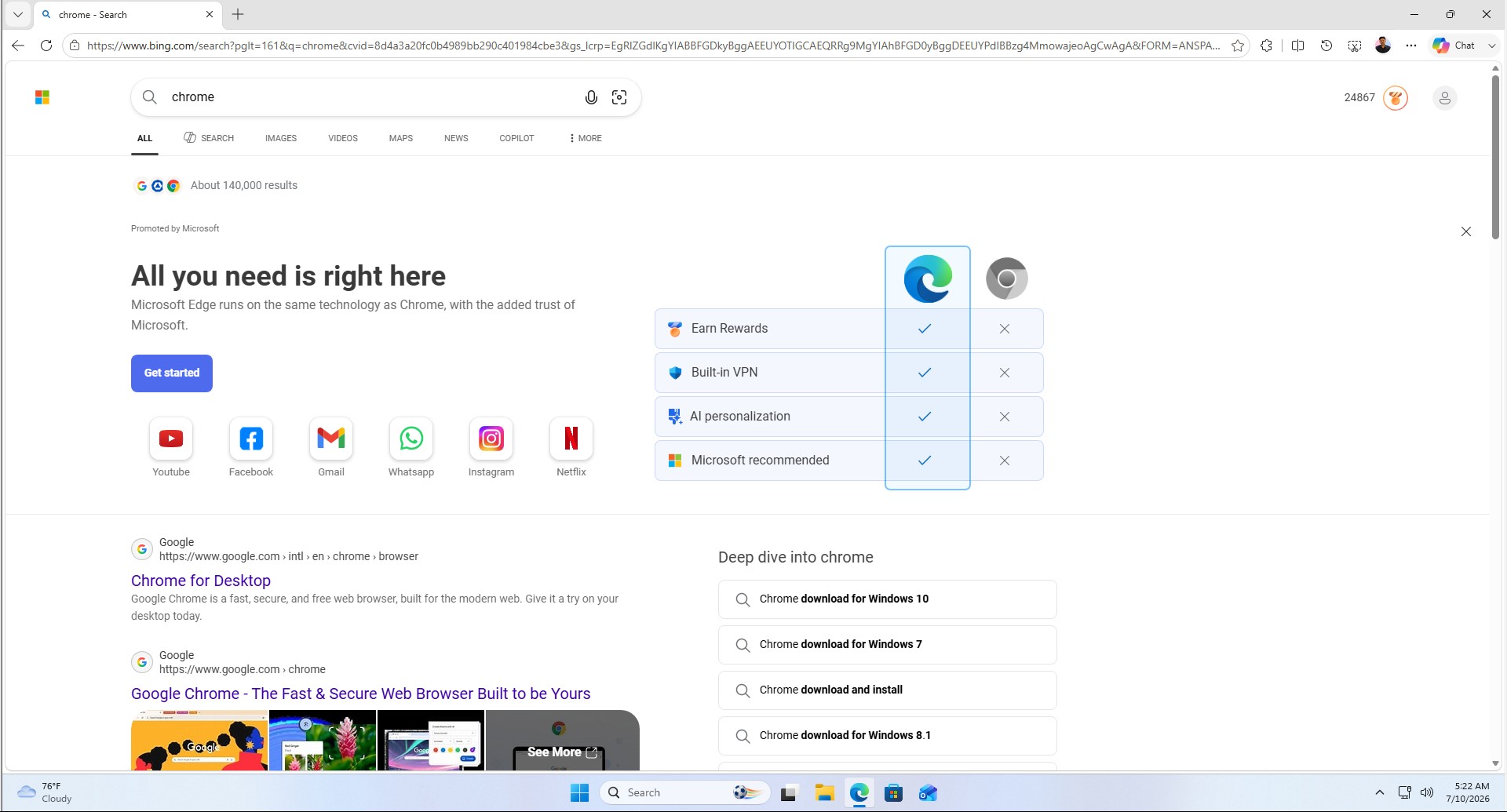
Task: Open the Instagram shortcut icon
Action: coord(491,439)
